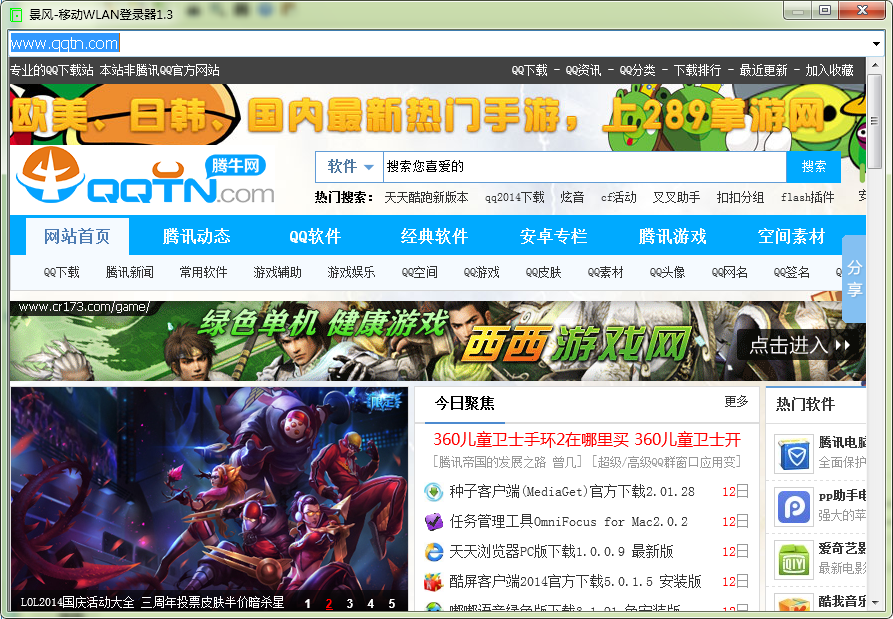
Task: Click the blue 搜索 button
Action: pyautogui.click(x=813, y=167)
